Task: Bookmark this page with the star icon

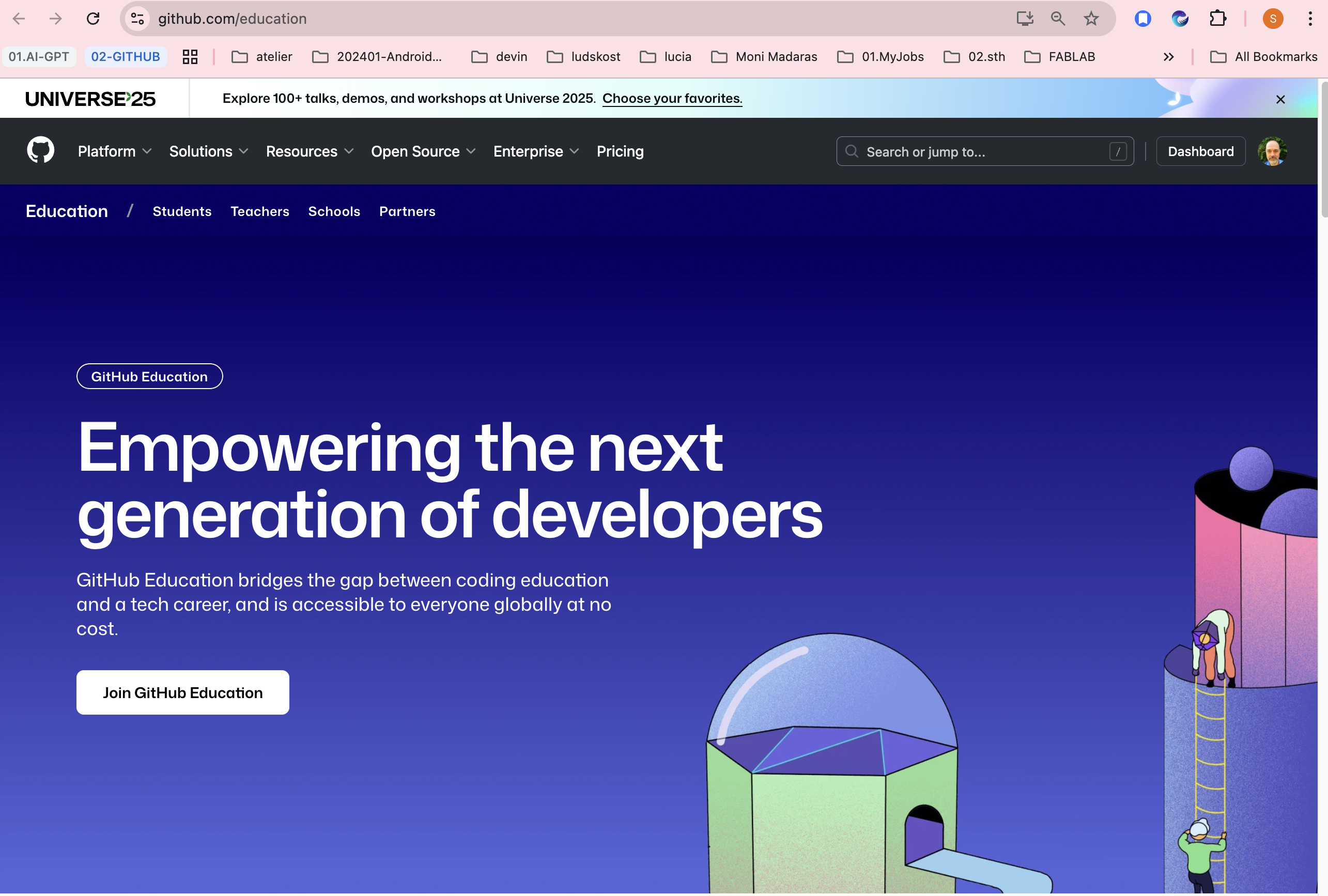Action: coord(1090,18)
